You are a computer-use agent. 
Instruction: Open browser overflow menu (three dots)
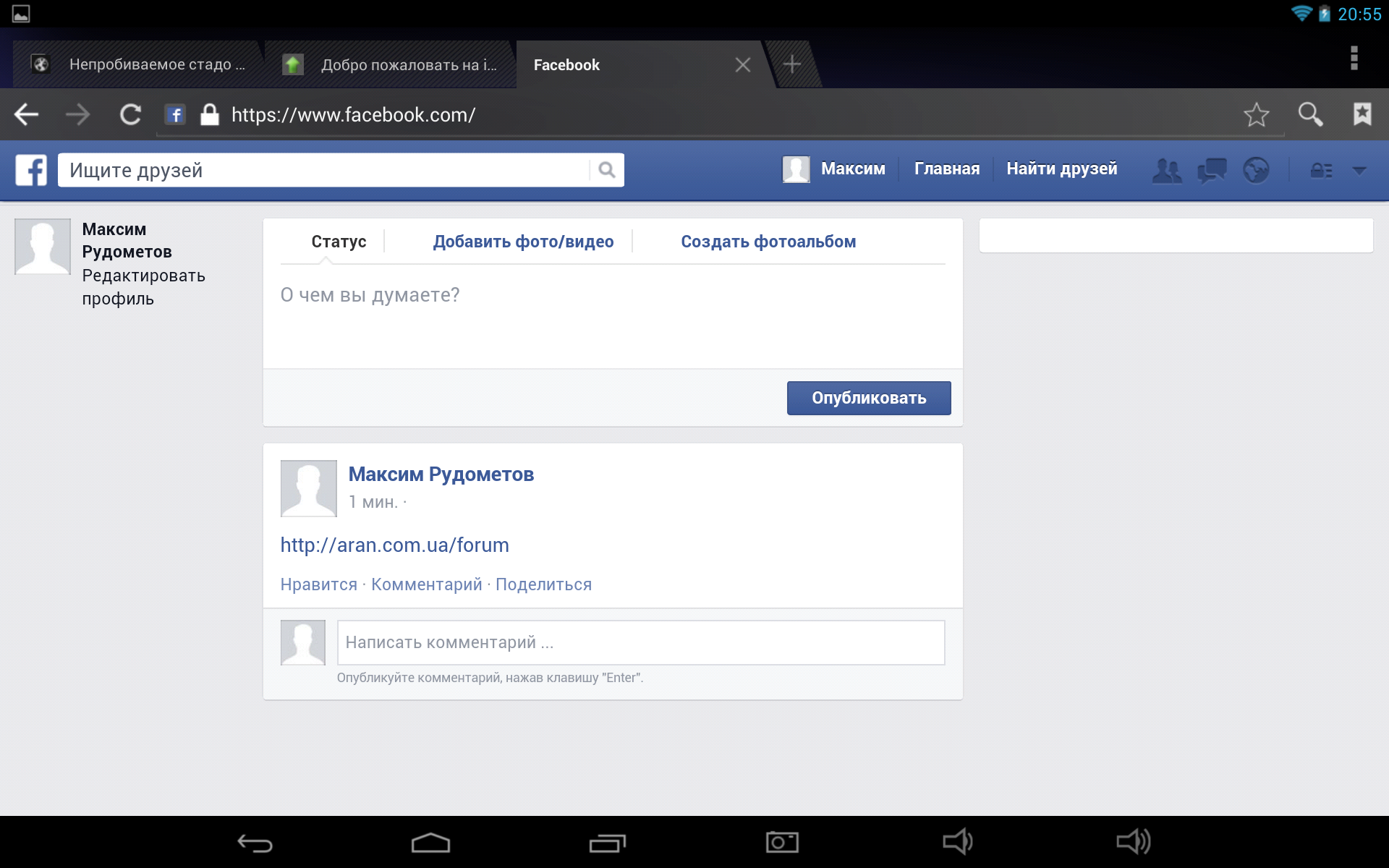click(1354, 58)
